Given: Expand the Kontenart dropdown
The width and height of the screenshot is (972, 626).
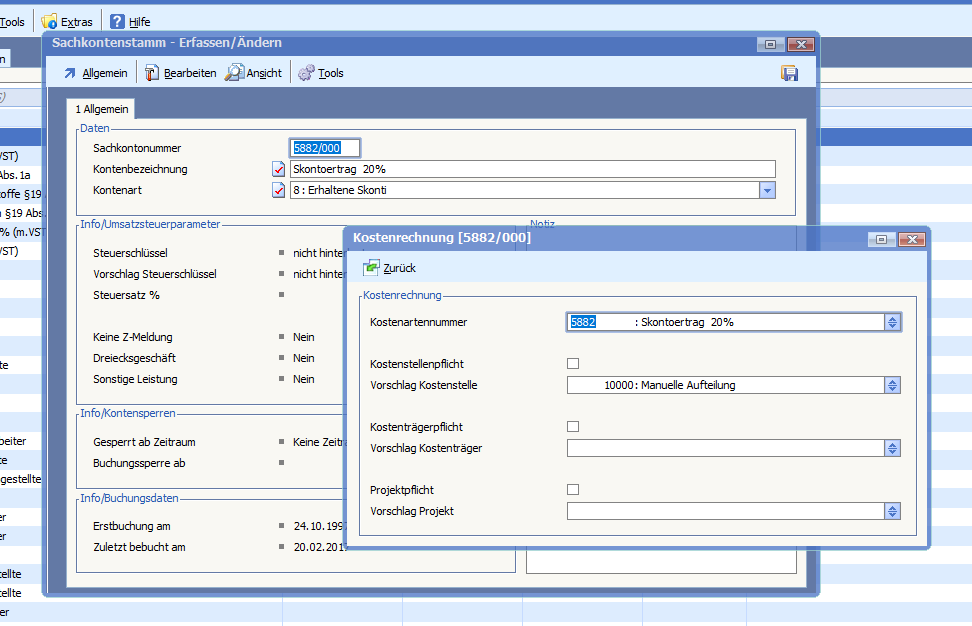Looking at the screenshot, I should pos(767,190).
